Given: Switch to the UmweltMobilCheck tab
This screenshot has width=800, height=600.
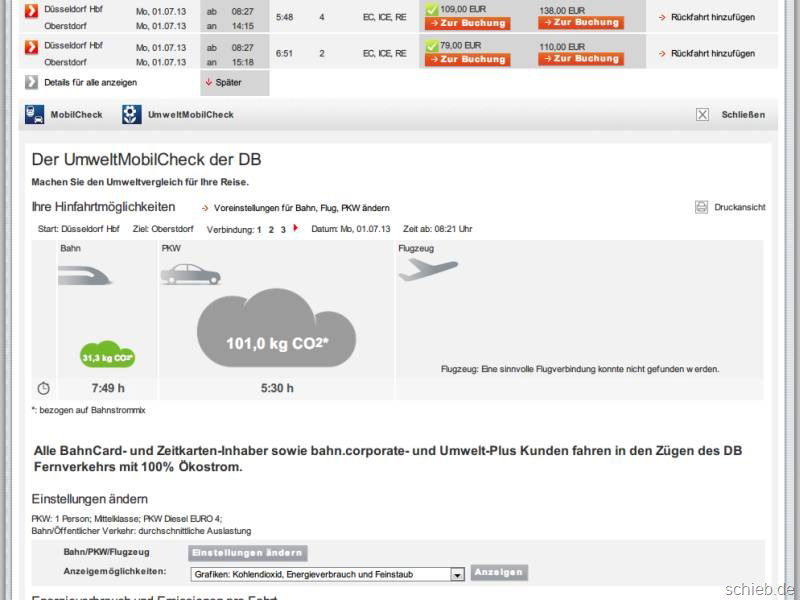Looking at the screenshot, I should pyautogui.click(x=191, y=115).
